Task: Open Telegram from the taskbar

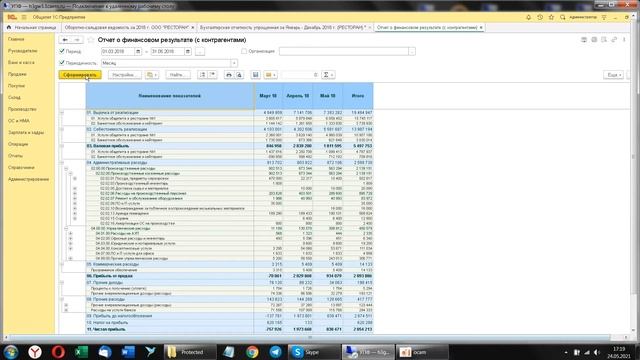Action: tap(275, 352)
